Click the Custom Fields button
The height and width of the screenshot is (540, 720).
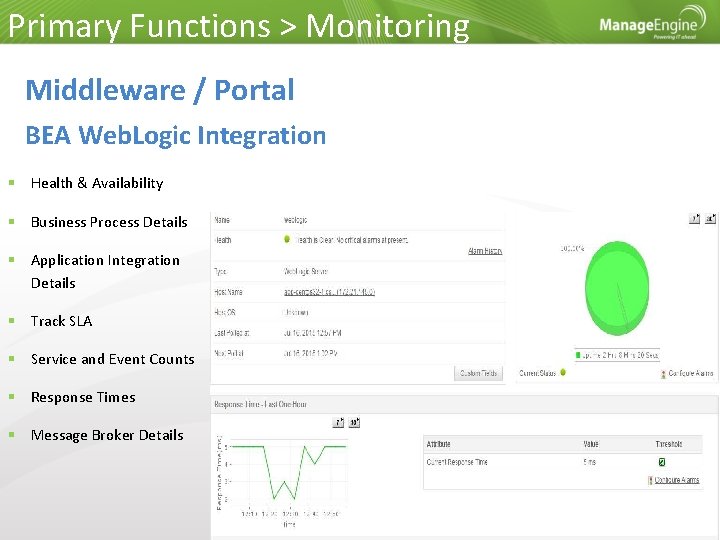pyautogui.click(x=478, y=373)
